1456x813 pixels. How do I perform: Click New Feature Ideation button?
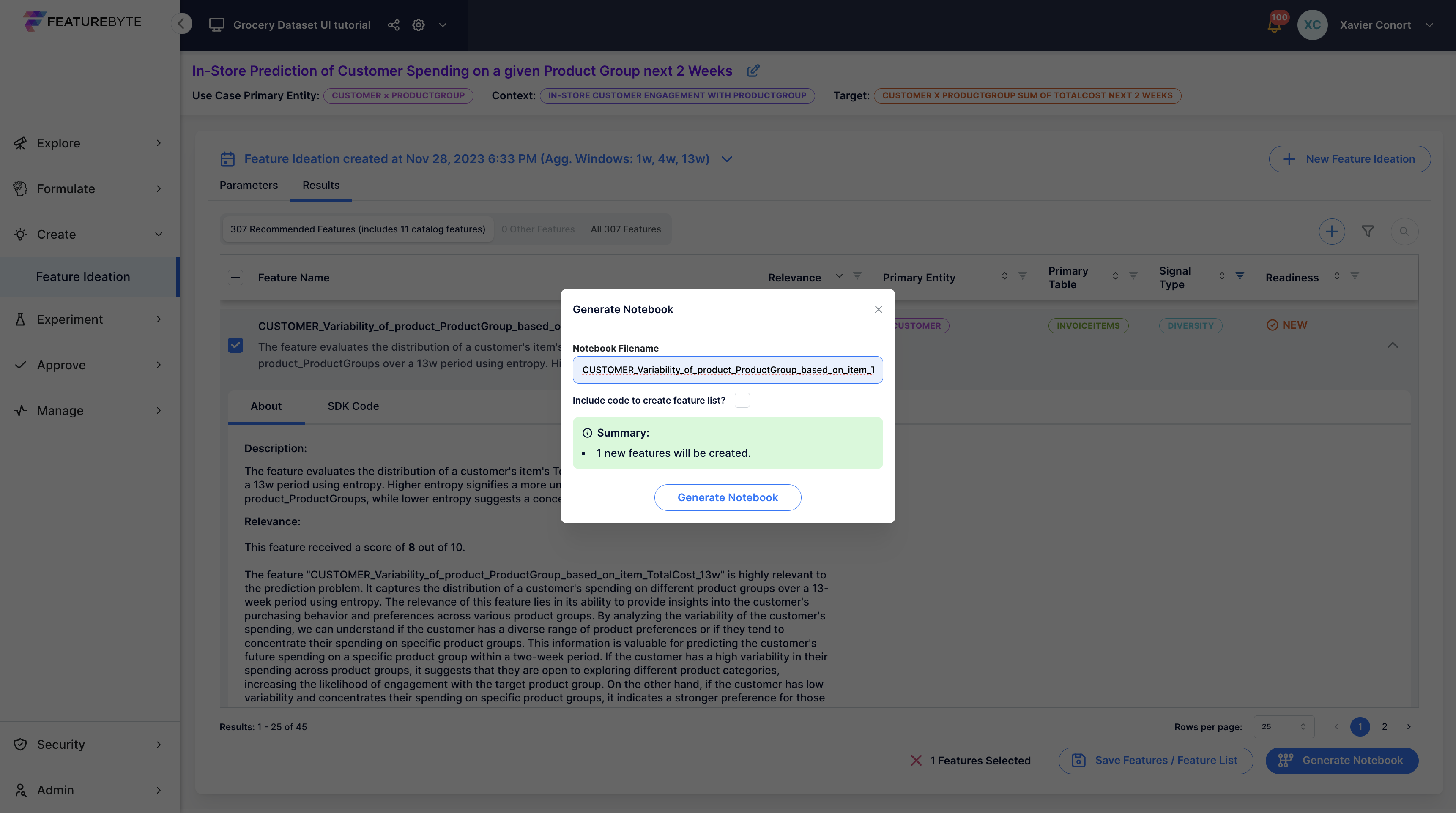coord(1350,159)
